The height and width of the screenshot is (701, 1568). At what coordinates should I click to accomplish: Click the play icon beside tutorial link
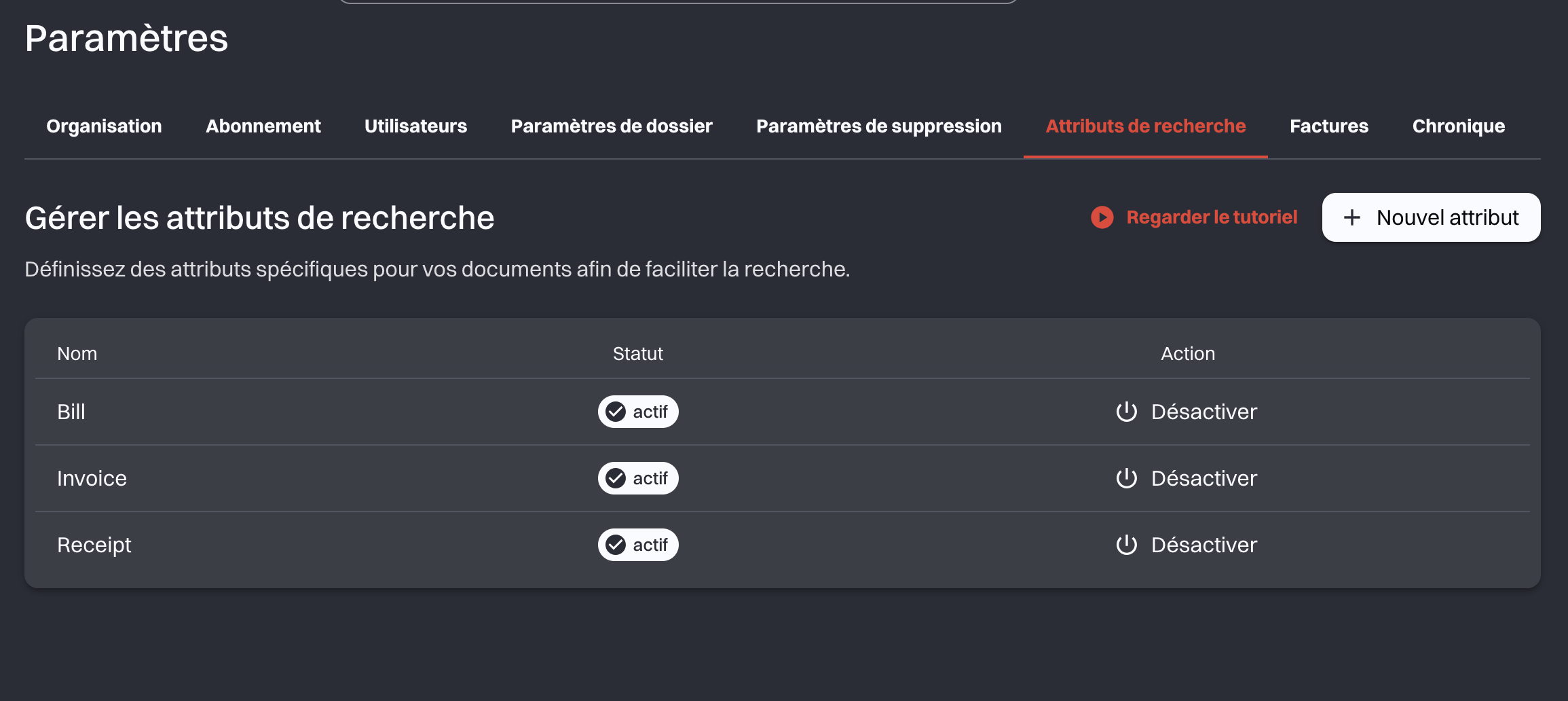1102,217
